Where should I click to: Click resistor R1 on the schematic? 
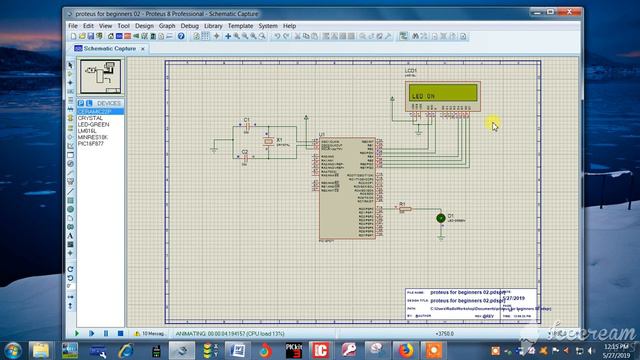pyautogui.click(x=405, y=209)
